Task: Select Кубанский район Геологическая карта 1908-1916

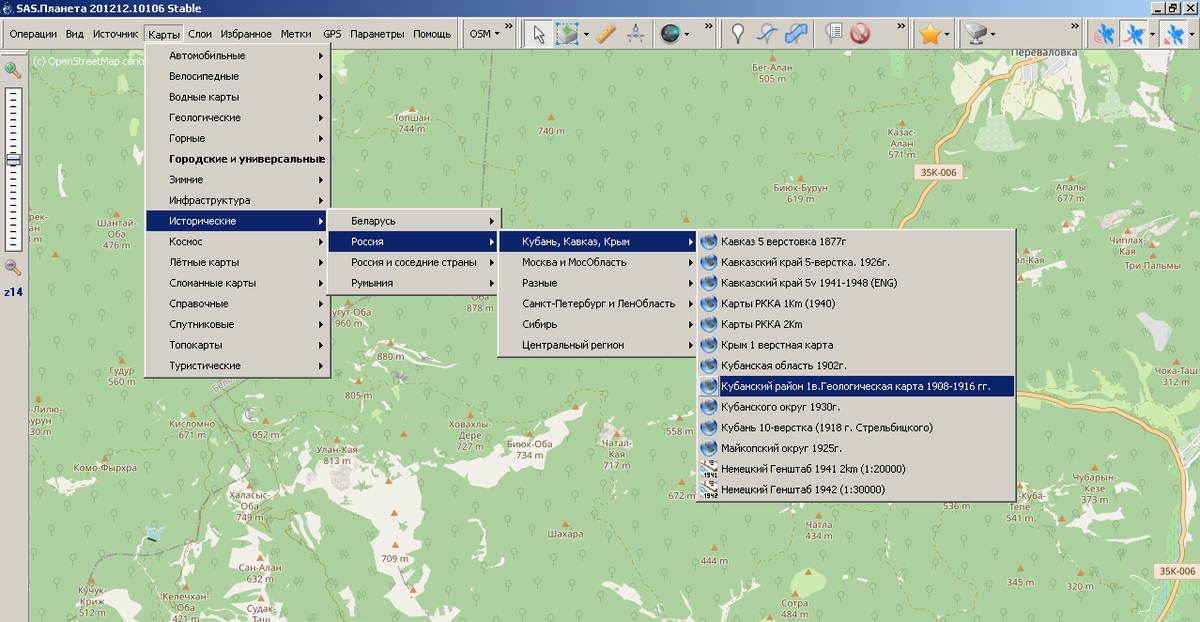Action: tap(856, 386)
